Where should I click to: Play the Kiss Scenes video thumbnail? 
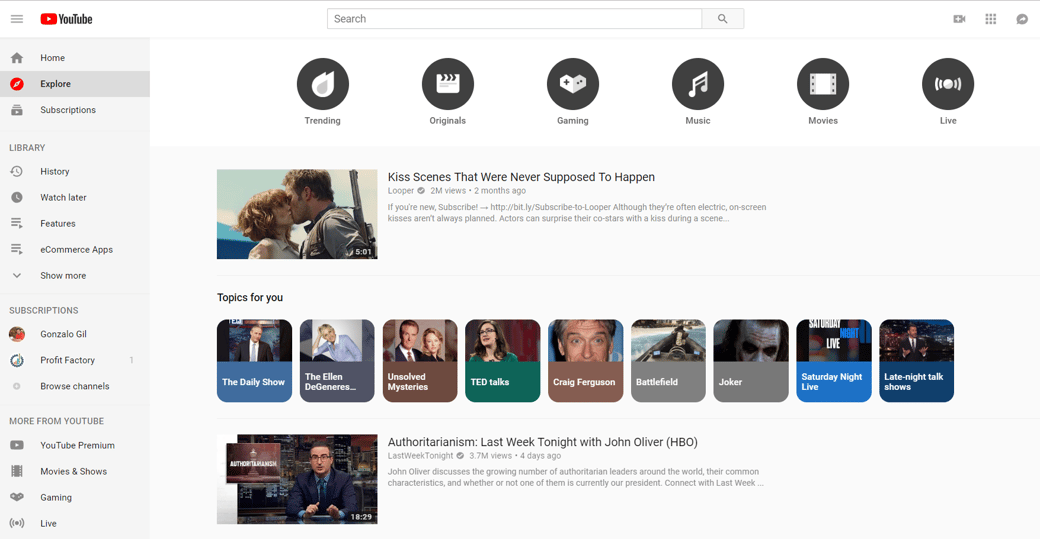pyautogui.click(x=297, y=214)
